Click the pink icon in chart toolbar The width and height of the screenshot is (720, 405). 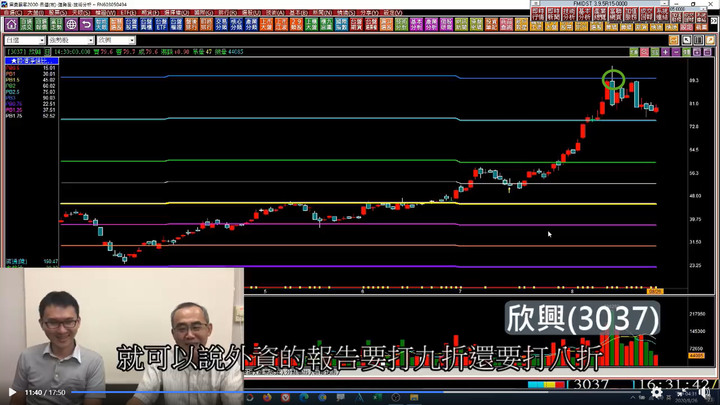644,52
